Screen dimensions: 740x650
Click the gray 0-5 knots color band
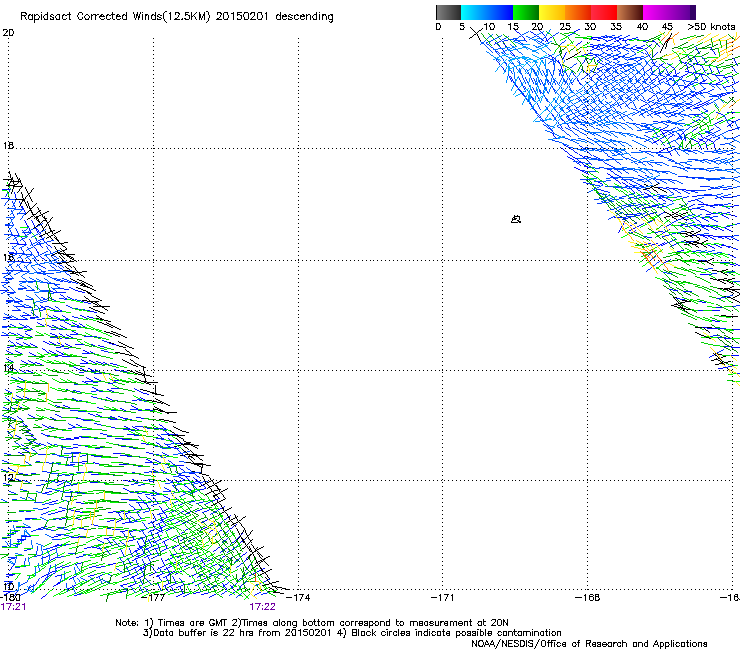point(448,12)
